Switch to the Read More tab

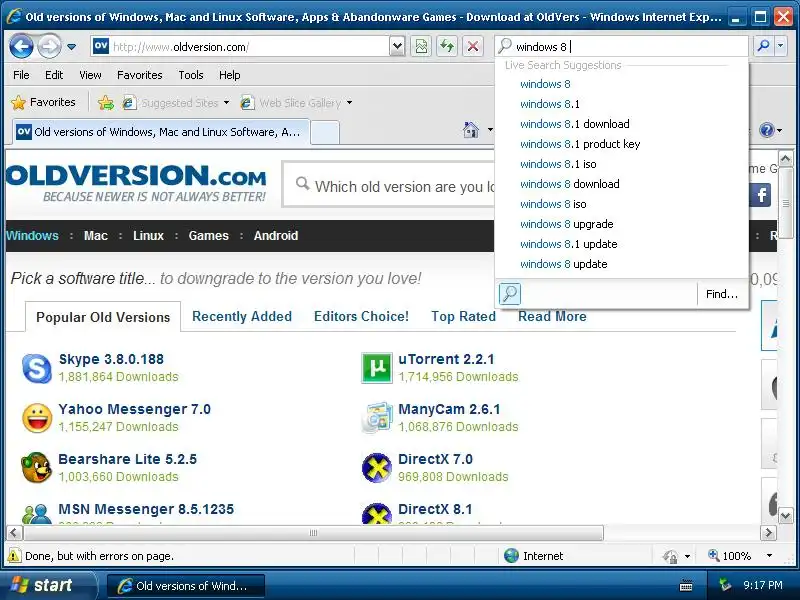pyautogui.click(x=552, y=316)
